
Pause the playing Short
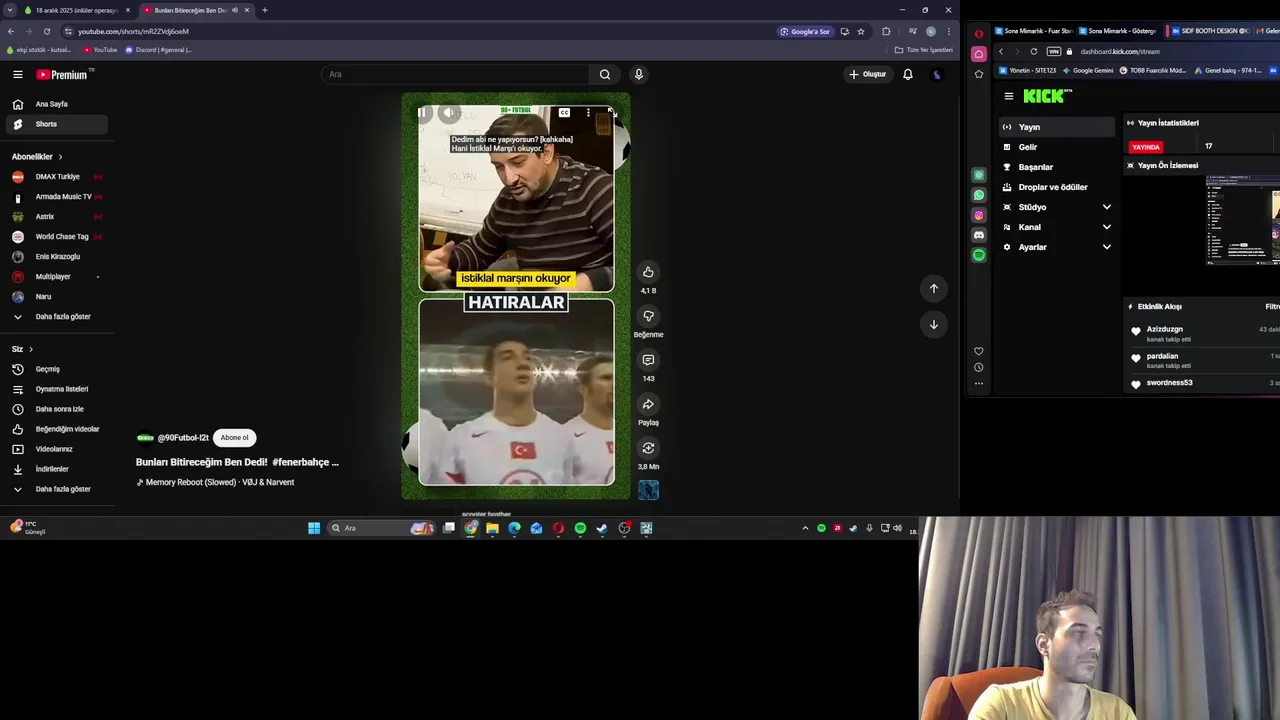423,113
